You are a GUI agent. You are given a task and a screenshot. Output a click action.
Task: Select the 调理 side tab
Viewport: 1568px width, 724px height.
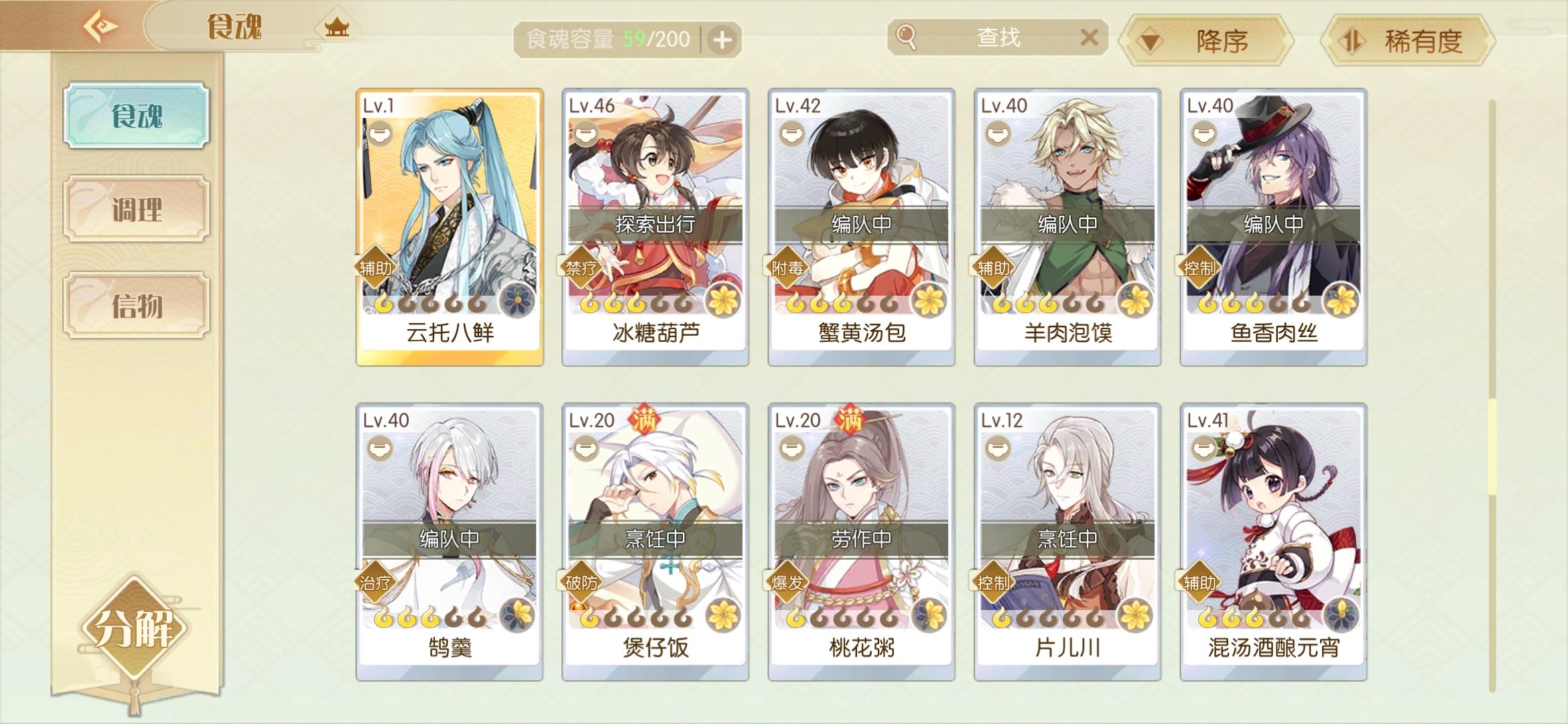click(x=137, y=208)
